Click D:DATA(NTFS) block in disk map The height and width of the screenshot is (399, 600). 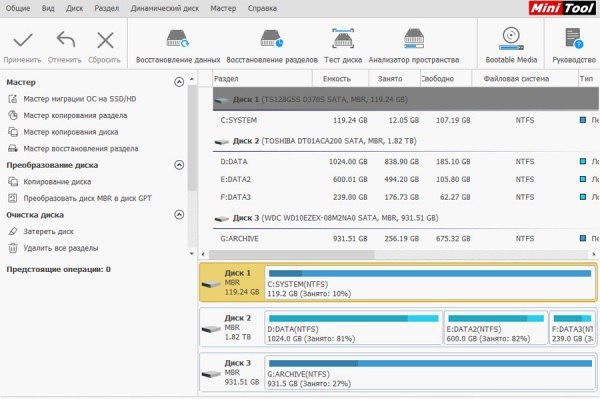(x=353, y=328)
